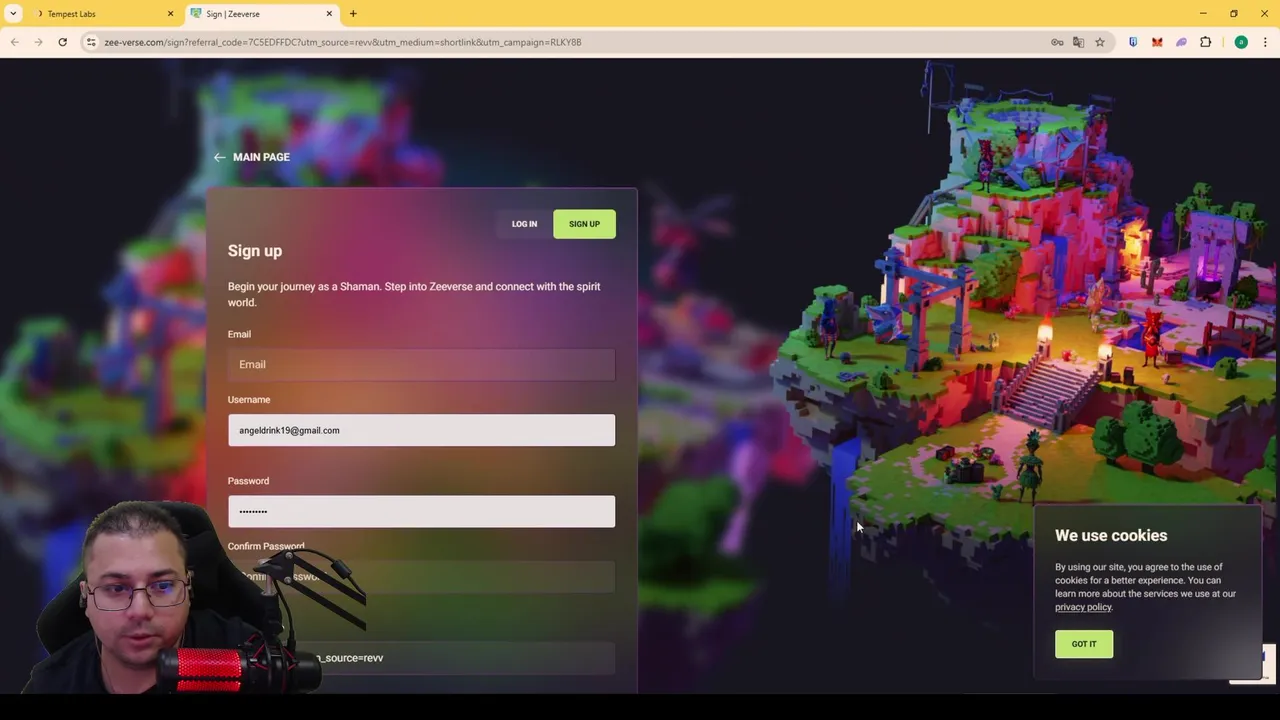This screenshot has width=1280, height=720.
Task: Click the zee-verse.com URL in address bar
Action: (x=342, y=42)
